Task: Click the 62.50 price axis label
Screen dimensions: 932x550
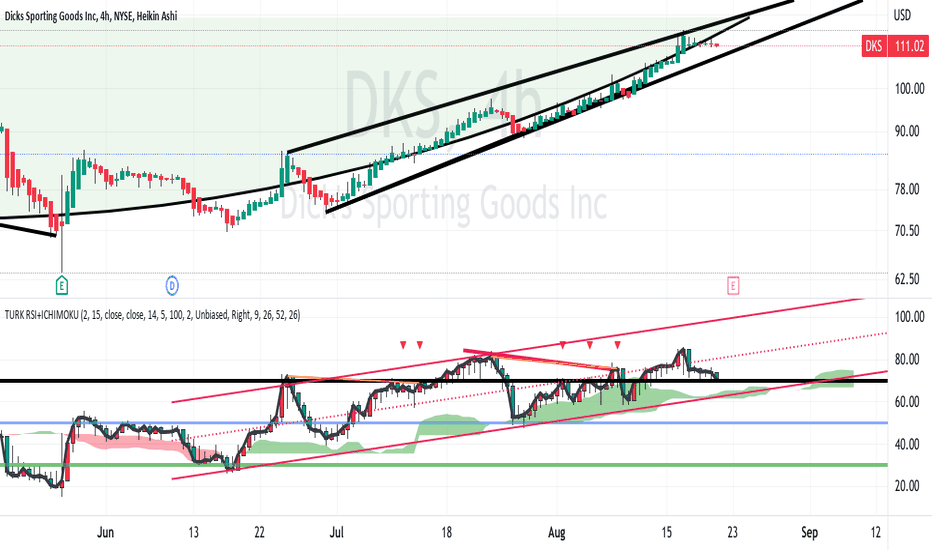Action: click(907, 278)
